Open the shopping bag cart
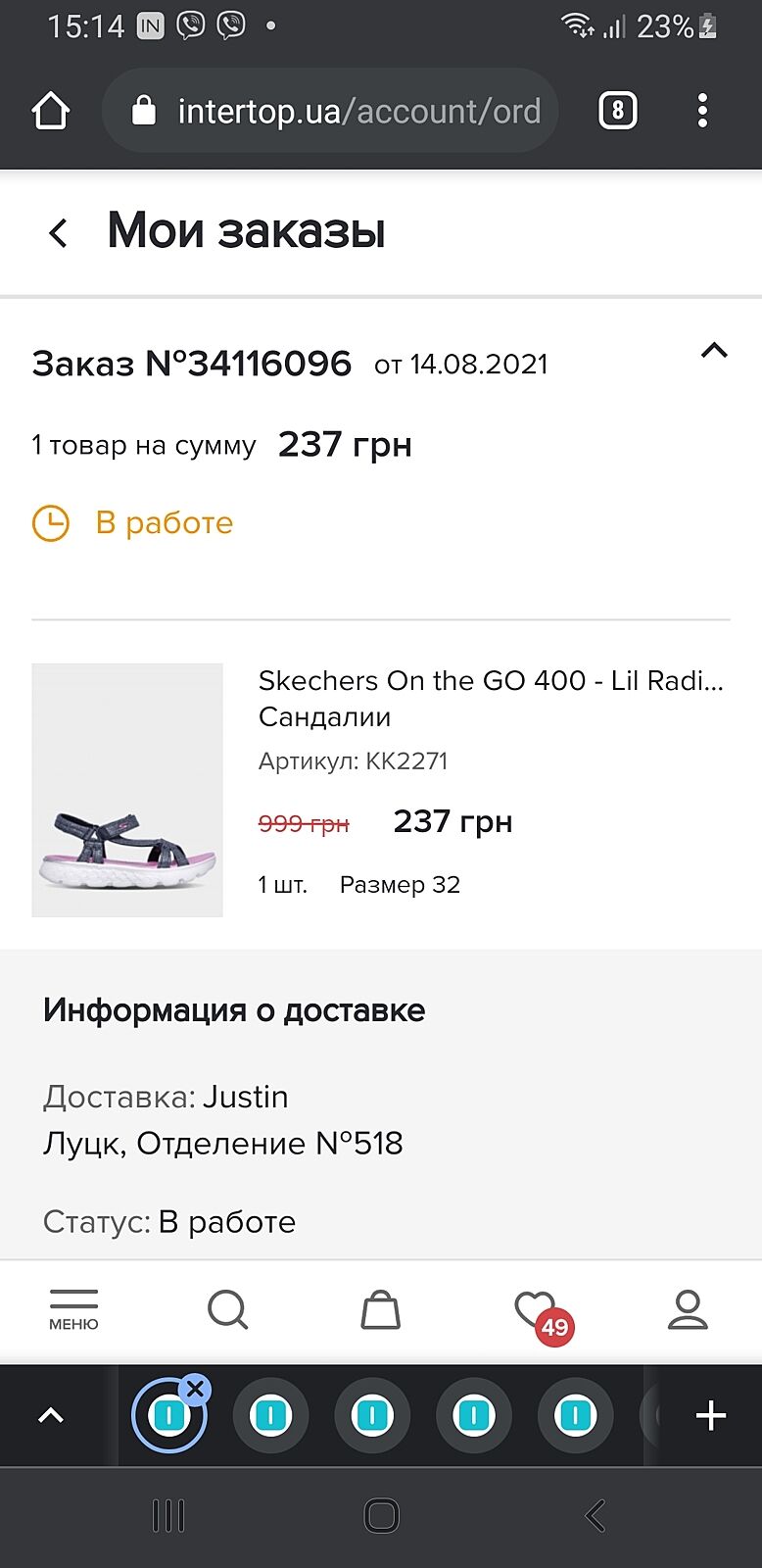Screen dimensions: 762x1568 tap(380, 1309)
